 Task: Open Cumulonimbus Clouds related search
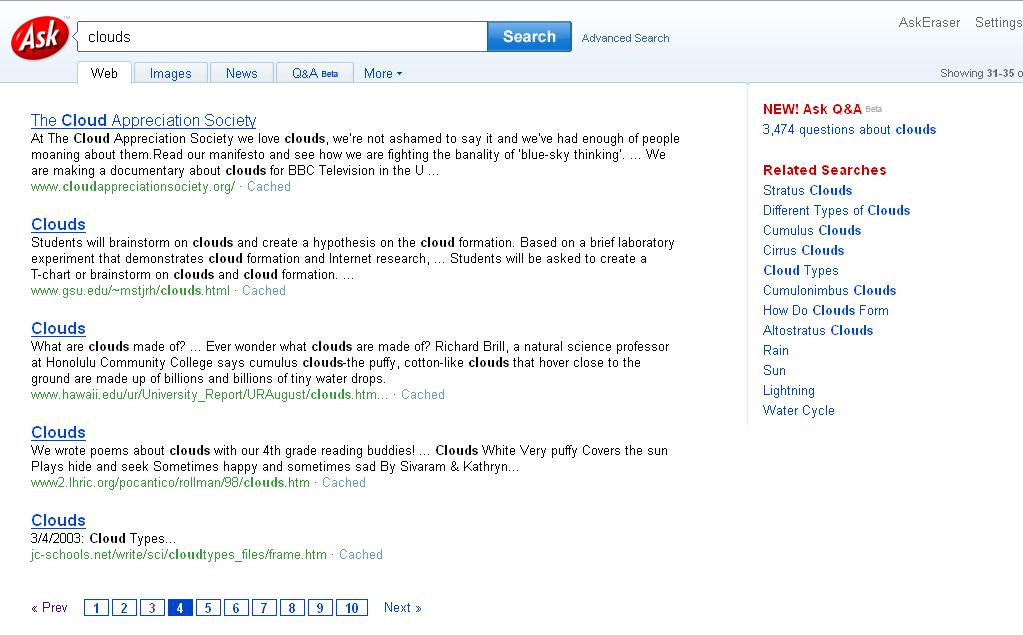pos(829,290)
